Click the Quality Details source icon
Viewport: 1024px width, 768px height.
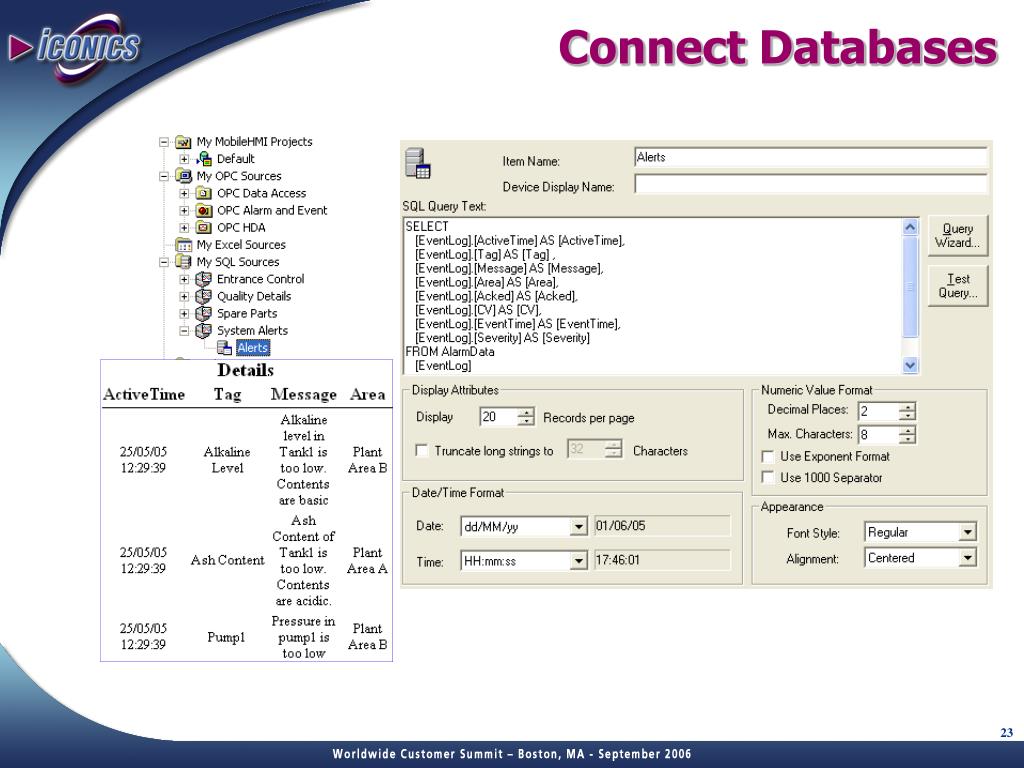click(x=204, y=296)
